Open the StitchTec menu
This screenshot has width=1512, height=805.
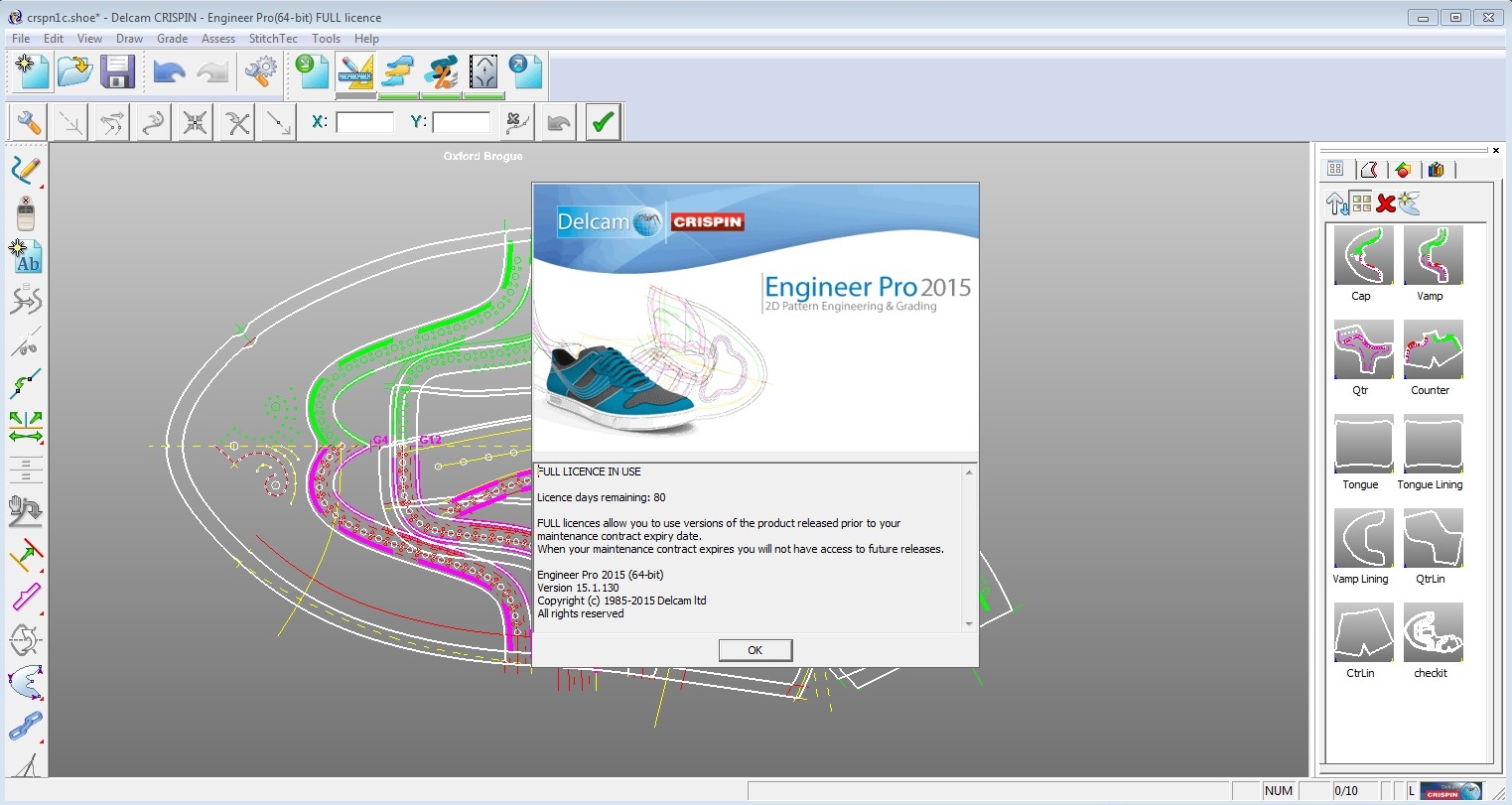pyautogui.click(x=273, y=39)
